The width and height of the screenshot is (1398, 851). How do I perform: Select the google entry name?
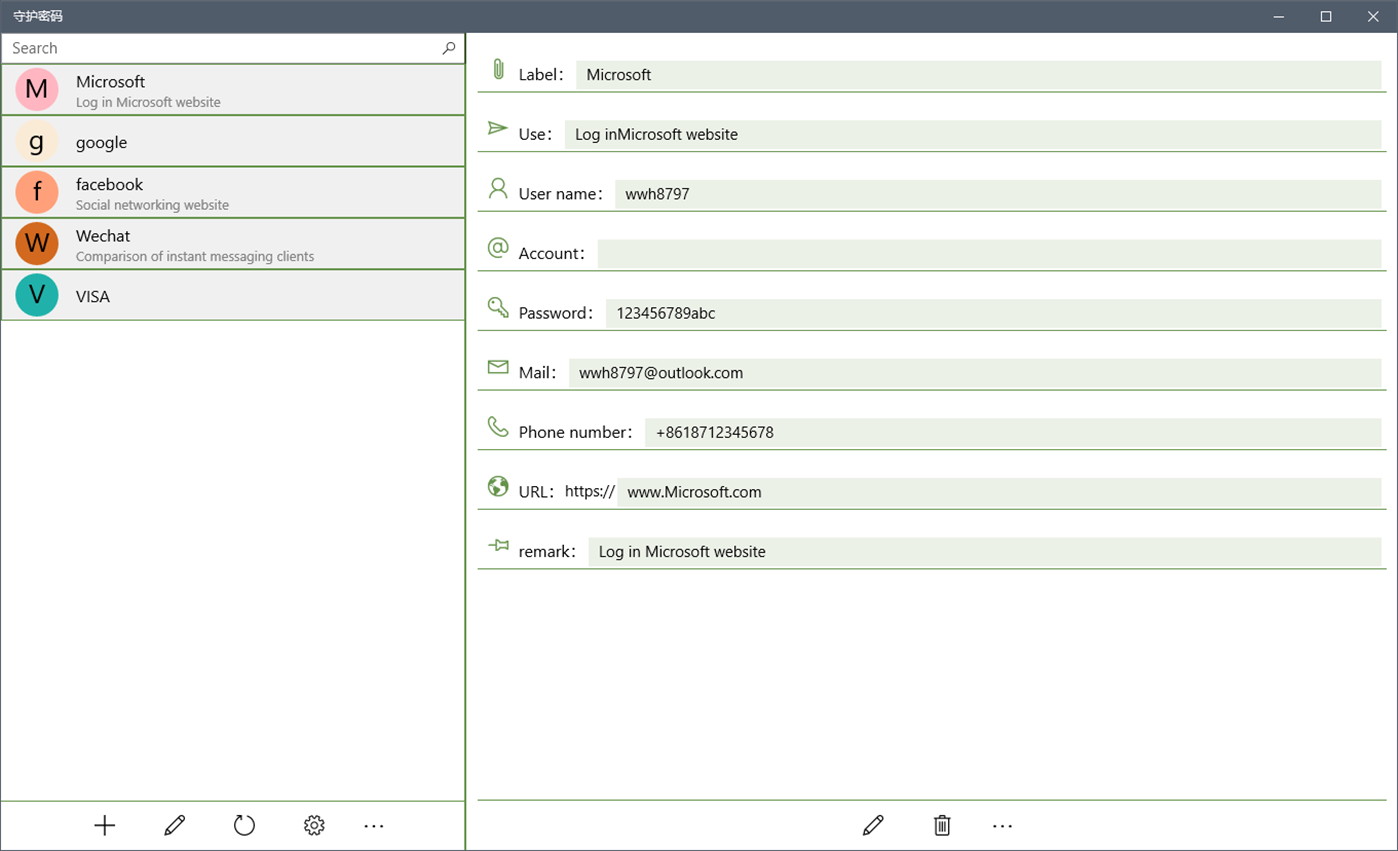point(102,143)
